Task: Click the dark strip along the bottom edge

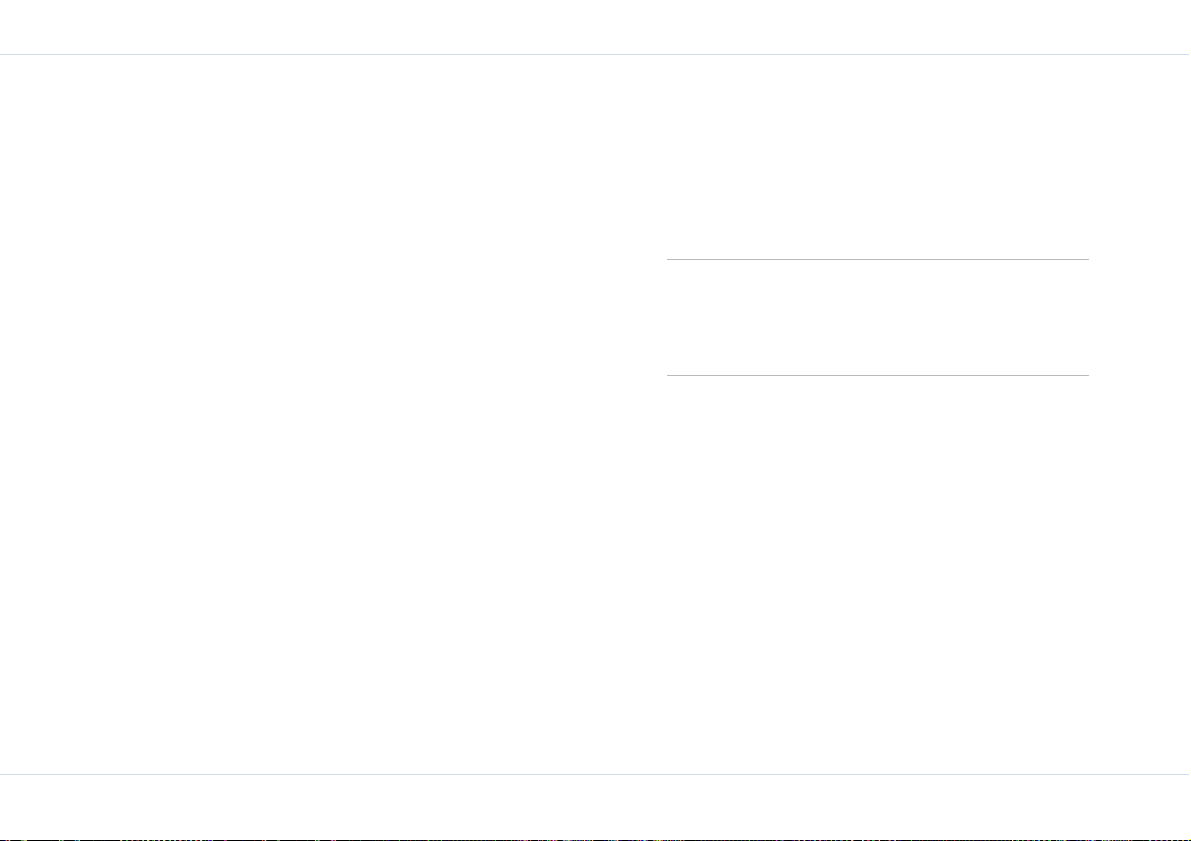Action: coord(596,839)
